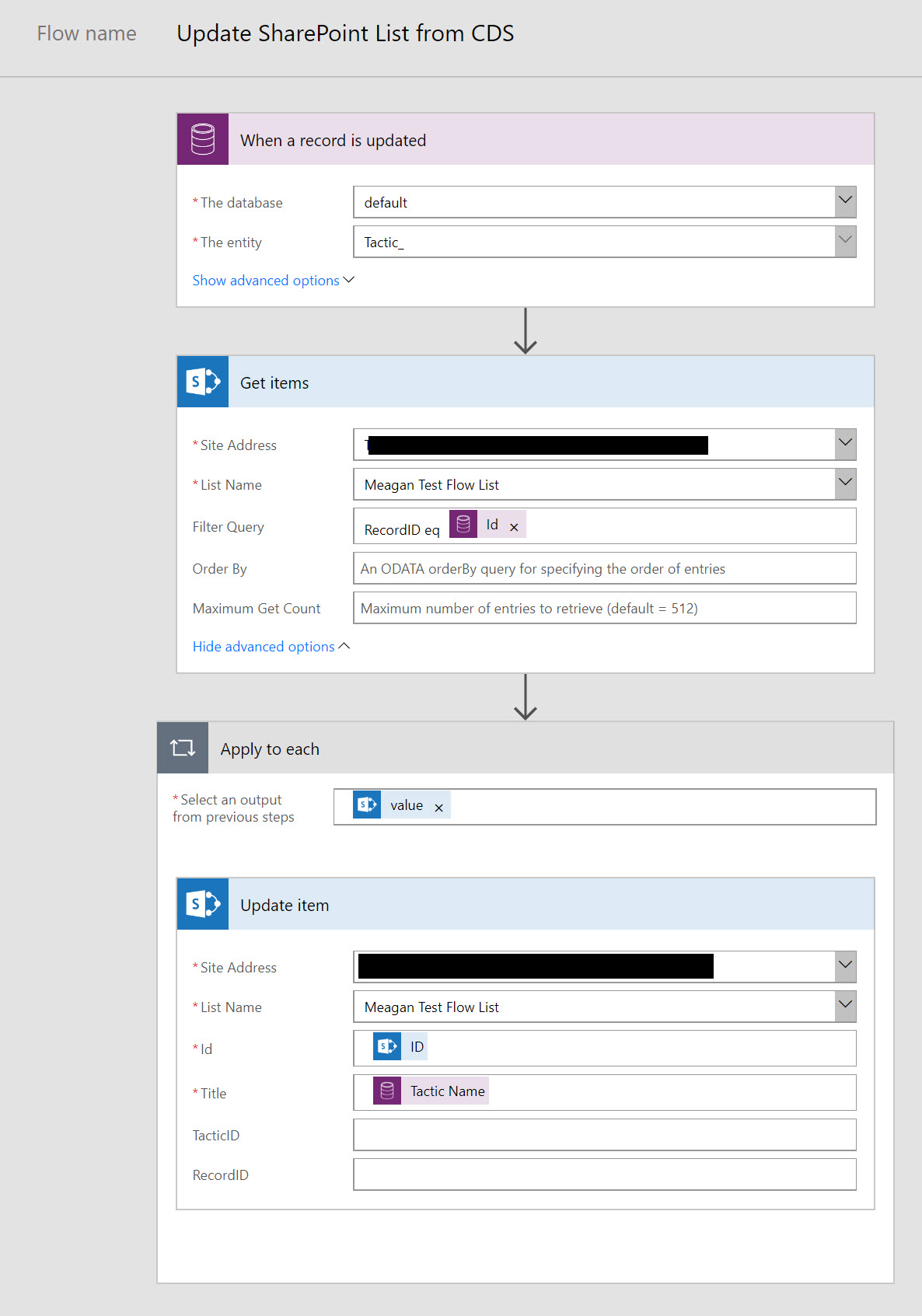The image size is (922, 1316).
Task: Select the Tactic Name token in Title
Action: click(x=431, y=1091)
